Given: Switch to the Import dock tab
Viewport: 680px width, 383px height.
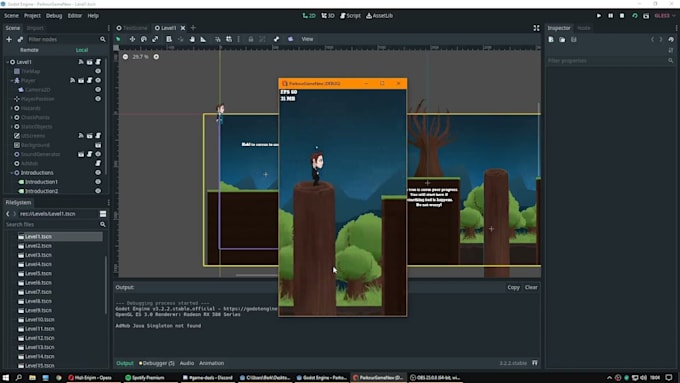Looking at the screenshot, I should point(35,28).
